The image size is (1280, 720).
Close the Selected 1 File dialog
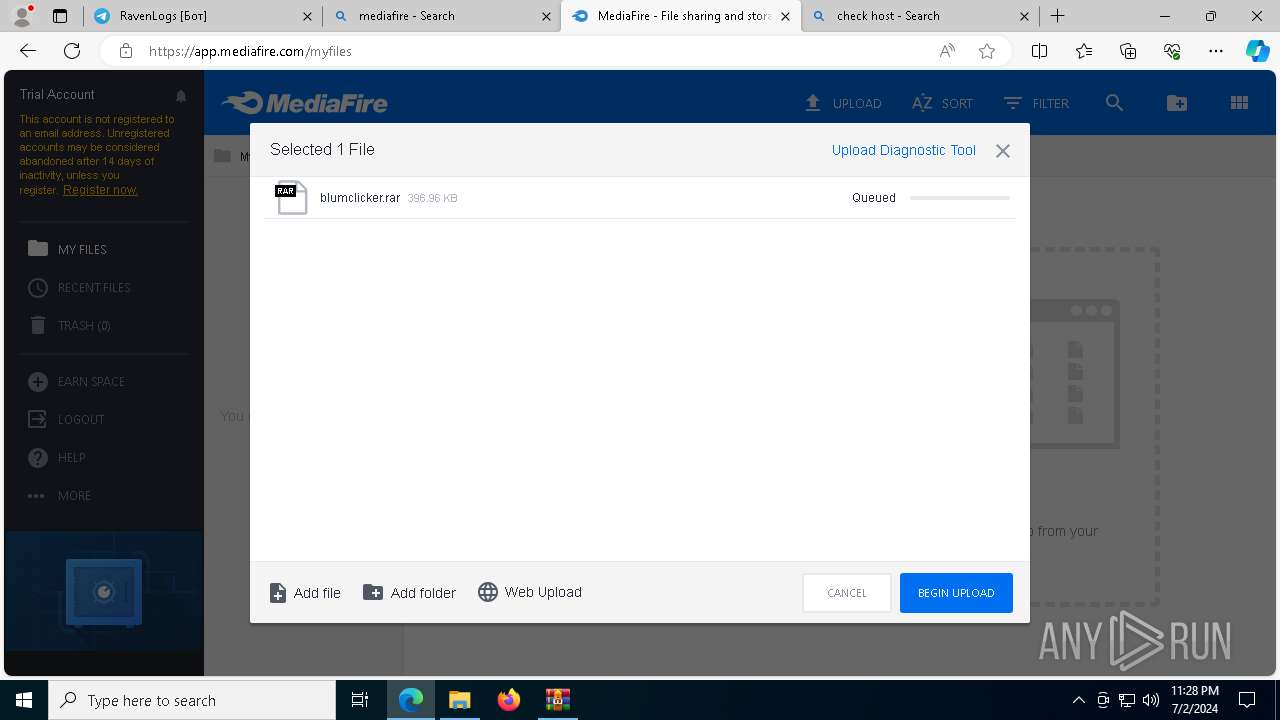1003,151
